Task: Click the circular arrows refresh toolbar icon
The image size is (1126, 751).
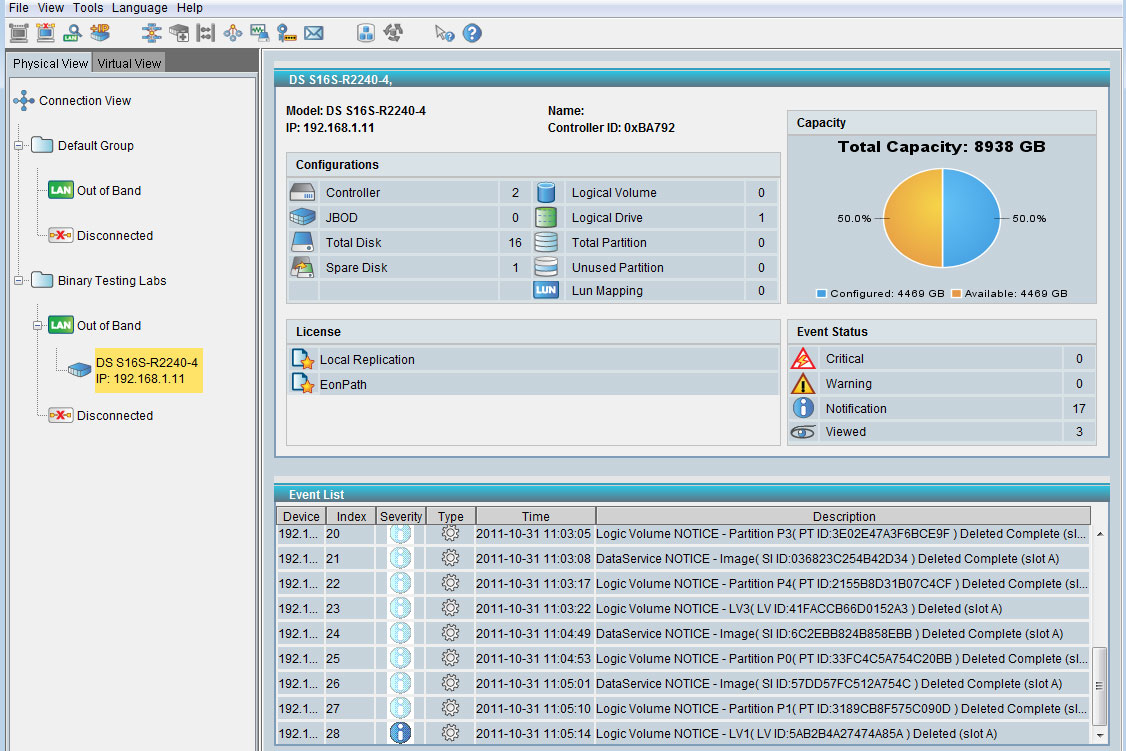Action: coord(393,33)
